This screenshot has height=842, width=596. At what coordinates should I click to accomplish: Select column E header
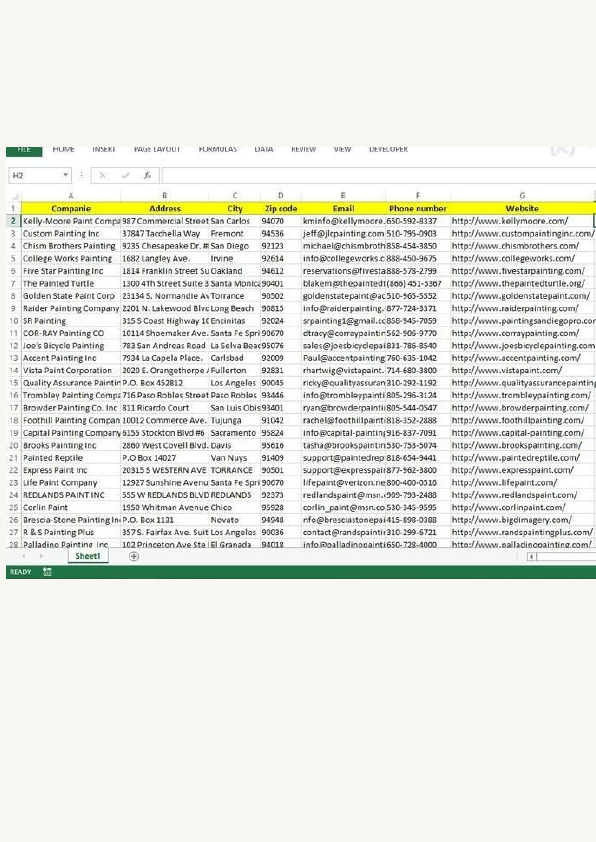pyautogui.click(x=343, y=195)
